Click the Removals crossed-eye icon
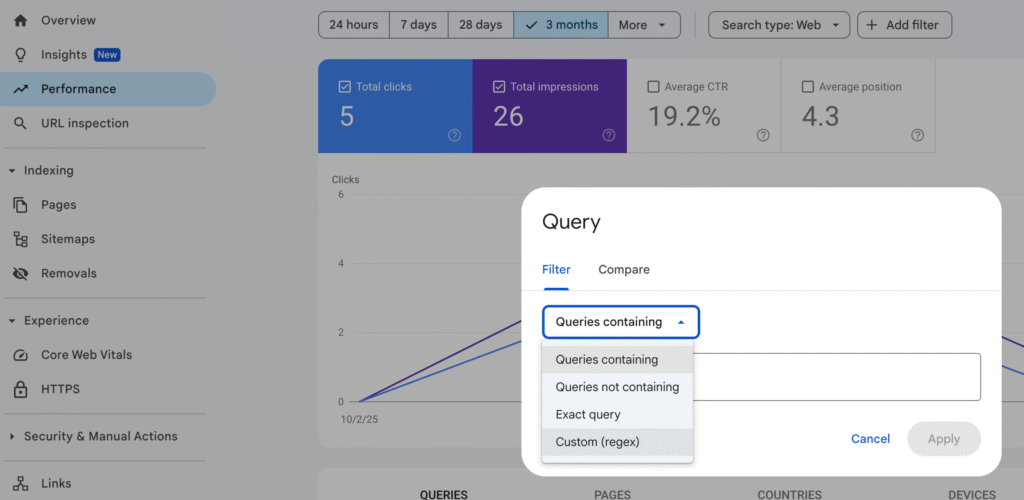 pyautogui.click(x=21, y=273)
